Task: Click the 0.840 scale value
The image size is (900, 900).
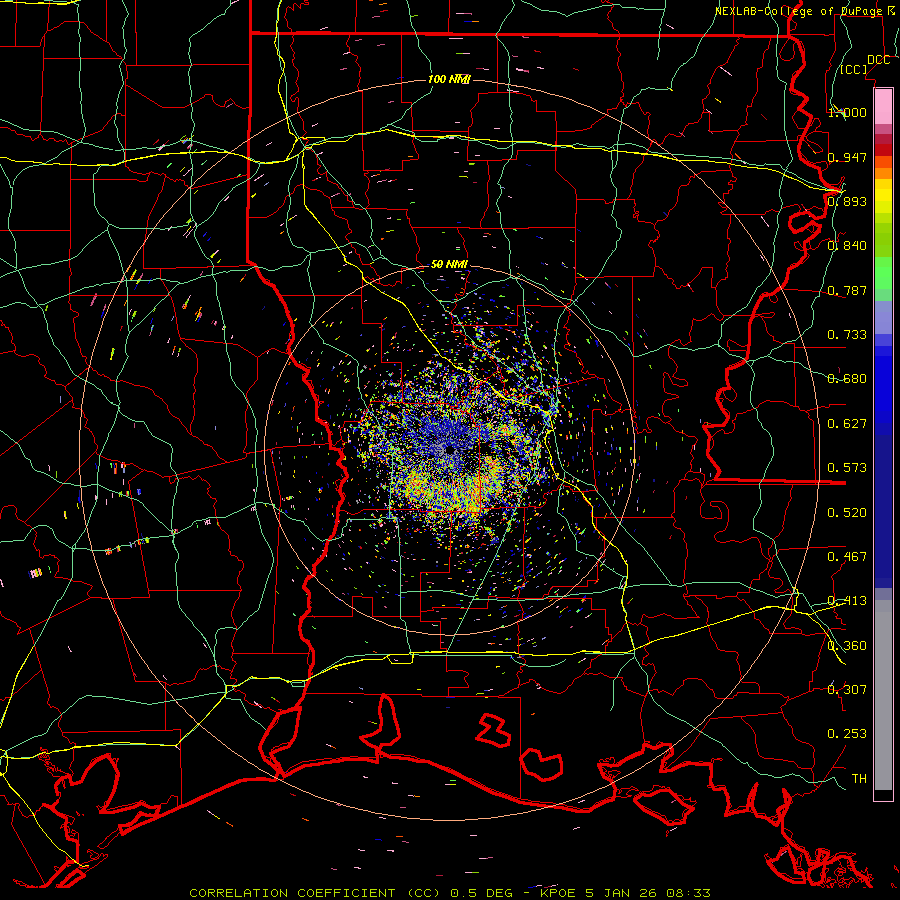Action: pos(847,246)
